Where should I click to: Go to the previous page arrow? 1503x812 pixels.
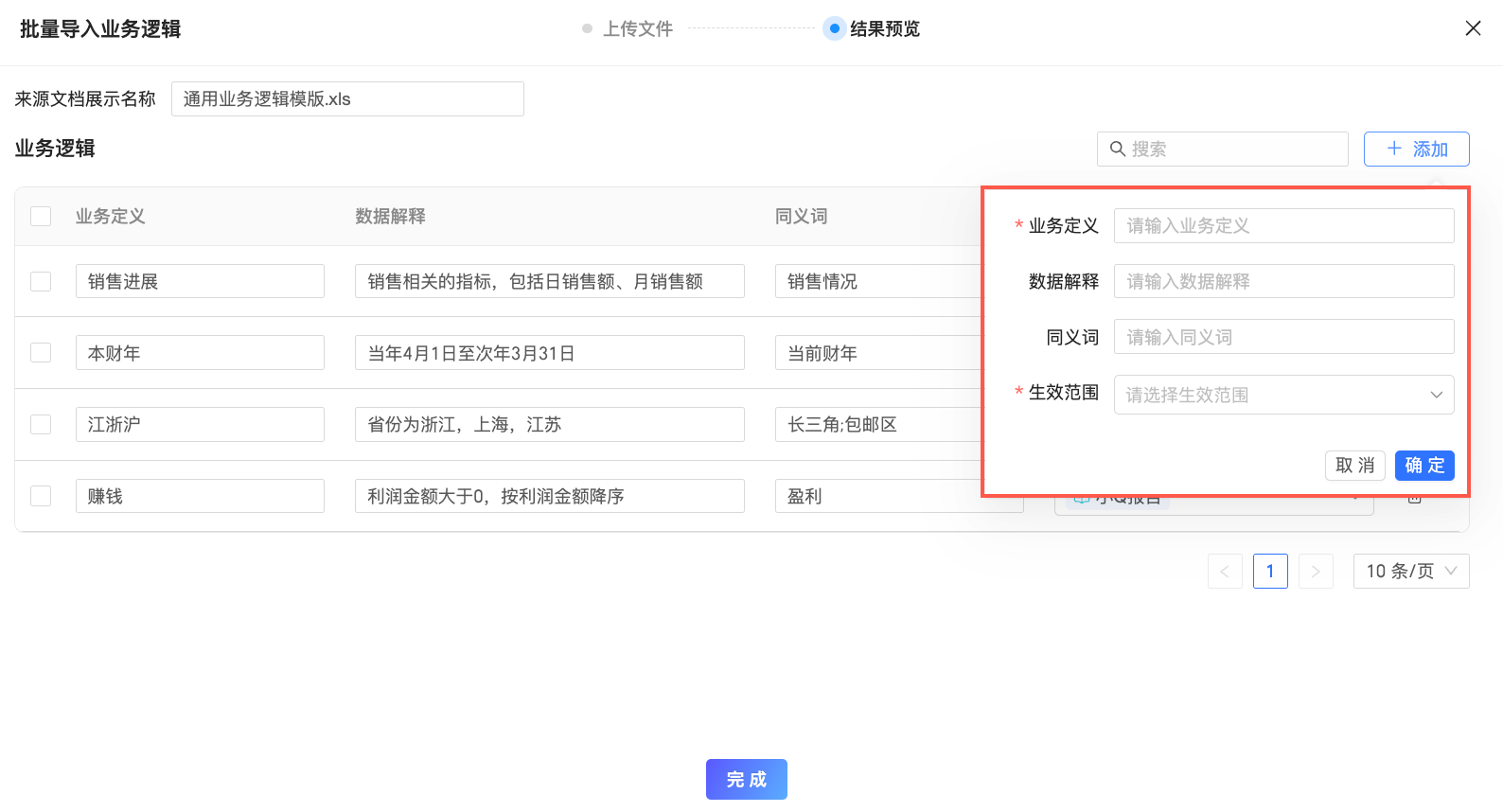(1225, 571)
